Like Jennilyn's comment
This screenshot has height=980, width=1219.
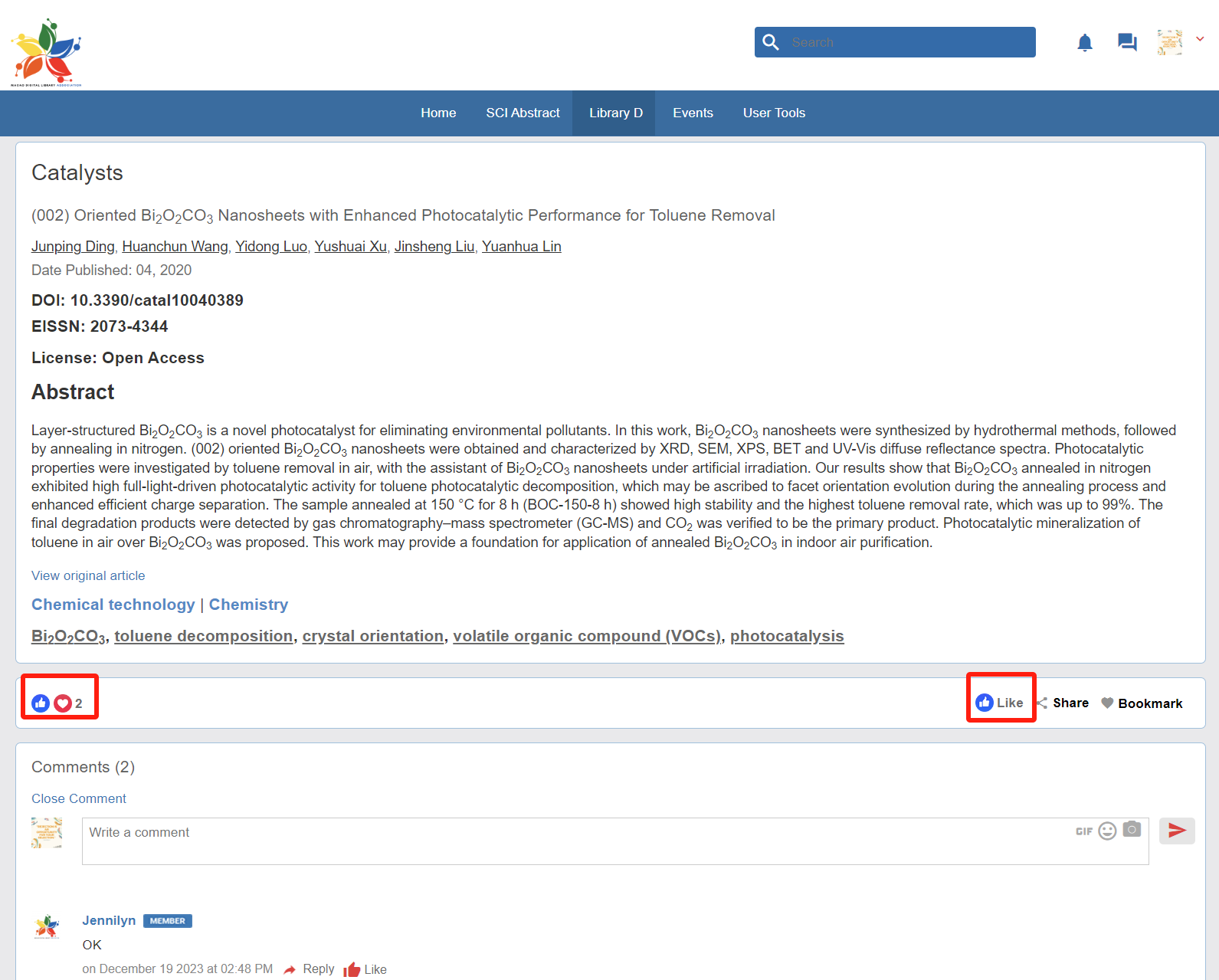pyautogui.click(x=365, y=969)
